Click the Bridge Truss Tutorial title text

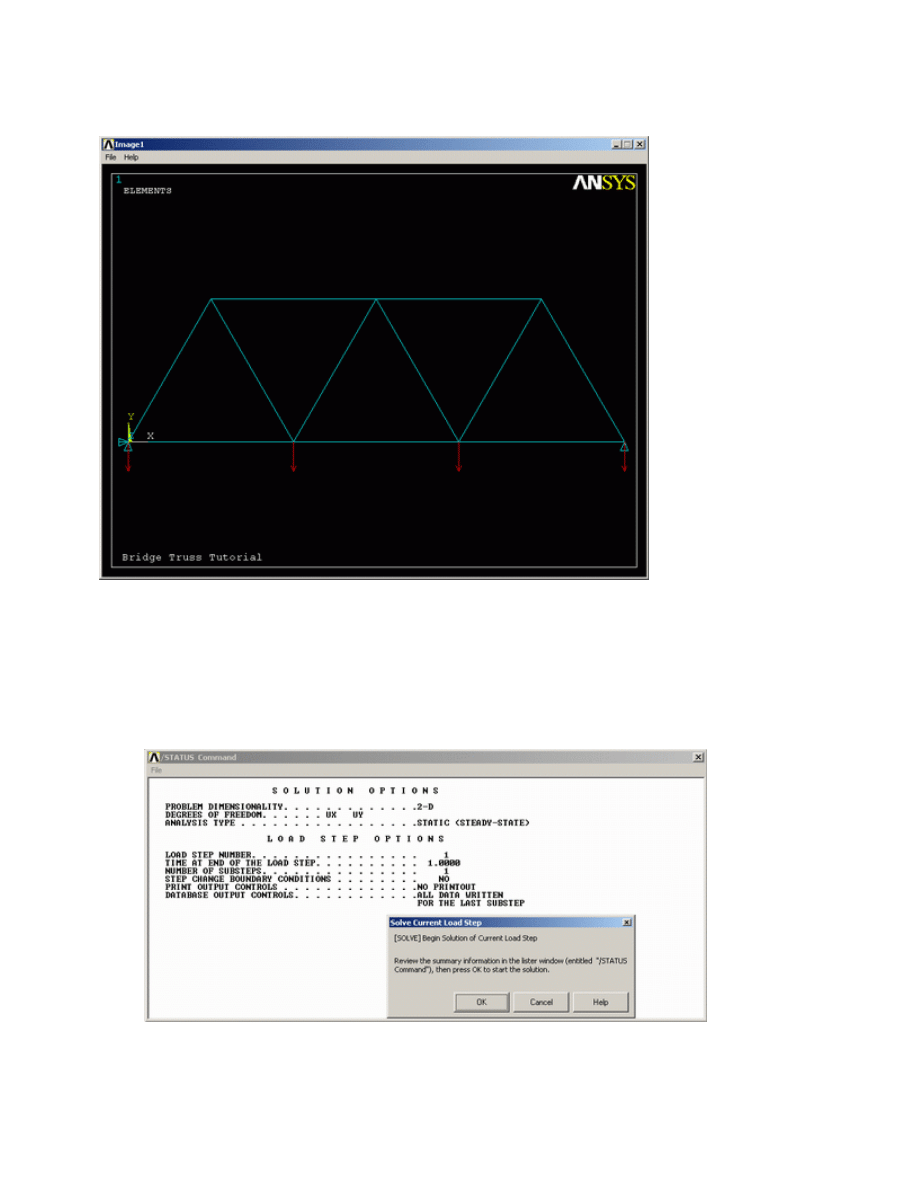point(192,557)
